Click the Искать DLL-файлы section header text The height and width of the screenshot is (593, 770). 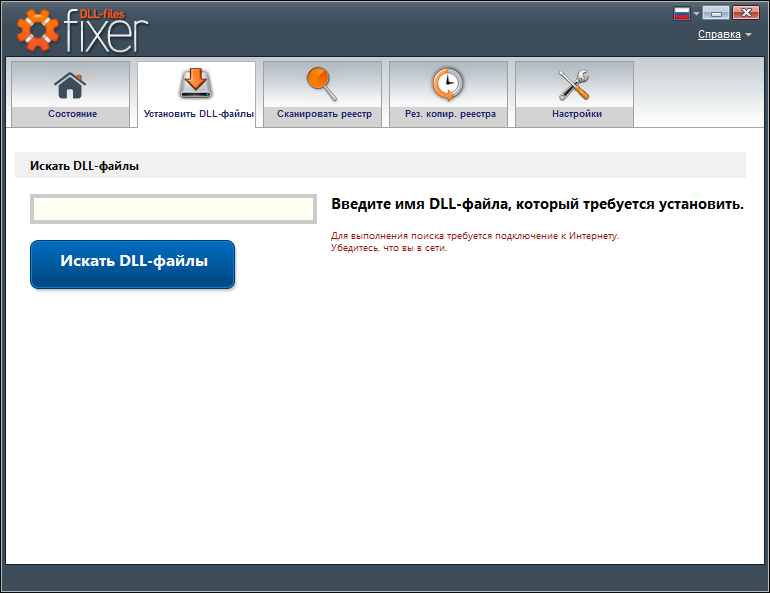click(84, 166)
